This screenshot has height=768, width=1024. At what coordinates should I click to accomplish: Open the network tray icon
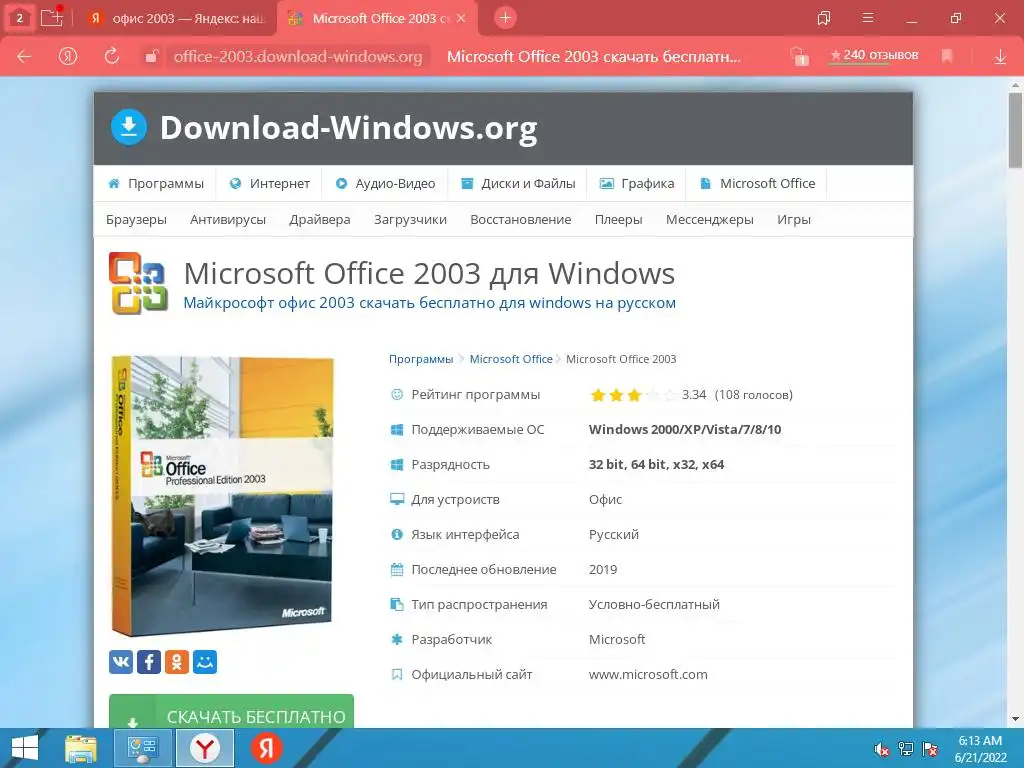(x=906, y=749)
